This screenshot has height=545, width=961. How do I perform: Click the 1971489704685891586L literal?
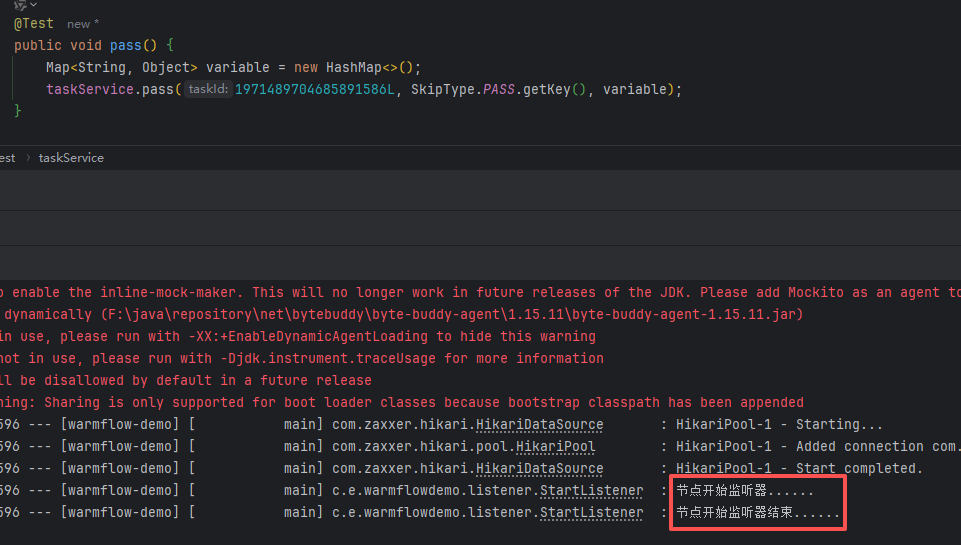coord(314,90)
